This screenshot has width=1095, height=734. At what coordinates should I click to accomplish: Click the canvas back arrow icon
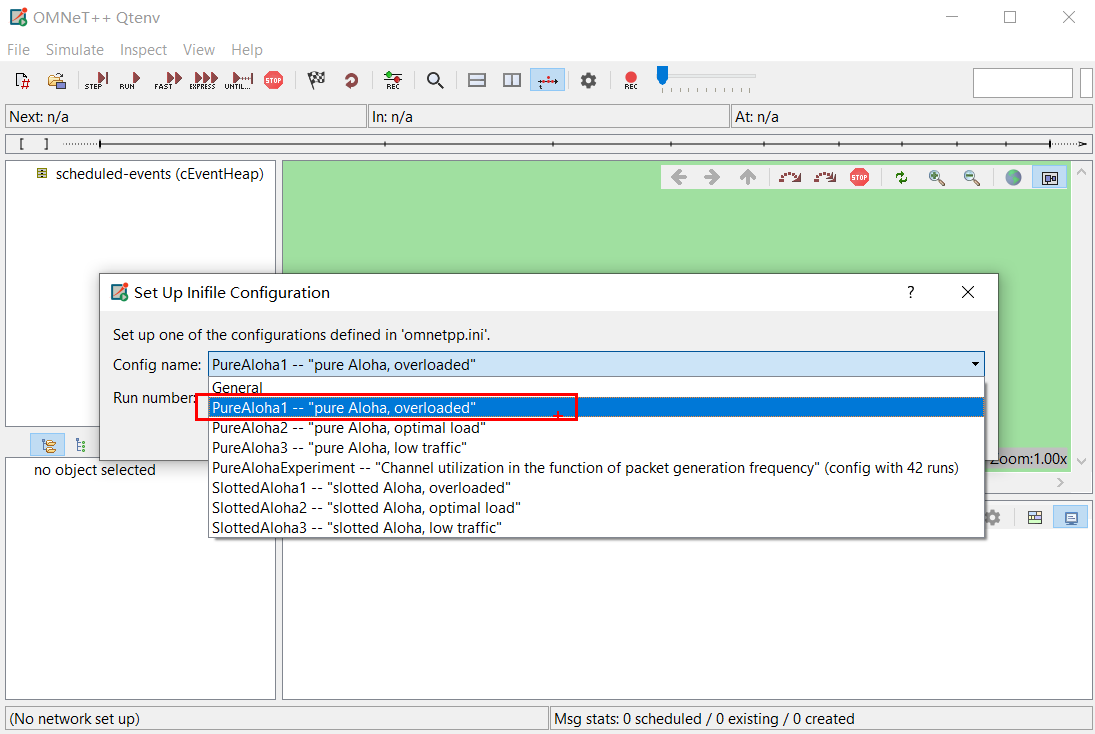(x=679, y=177)
